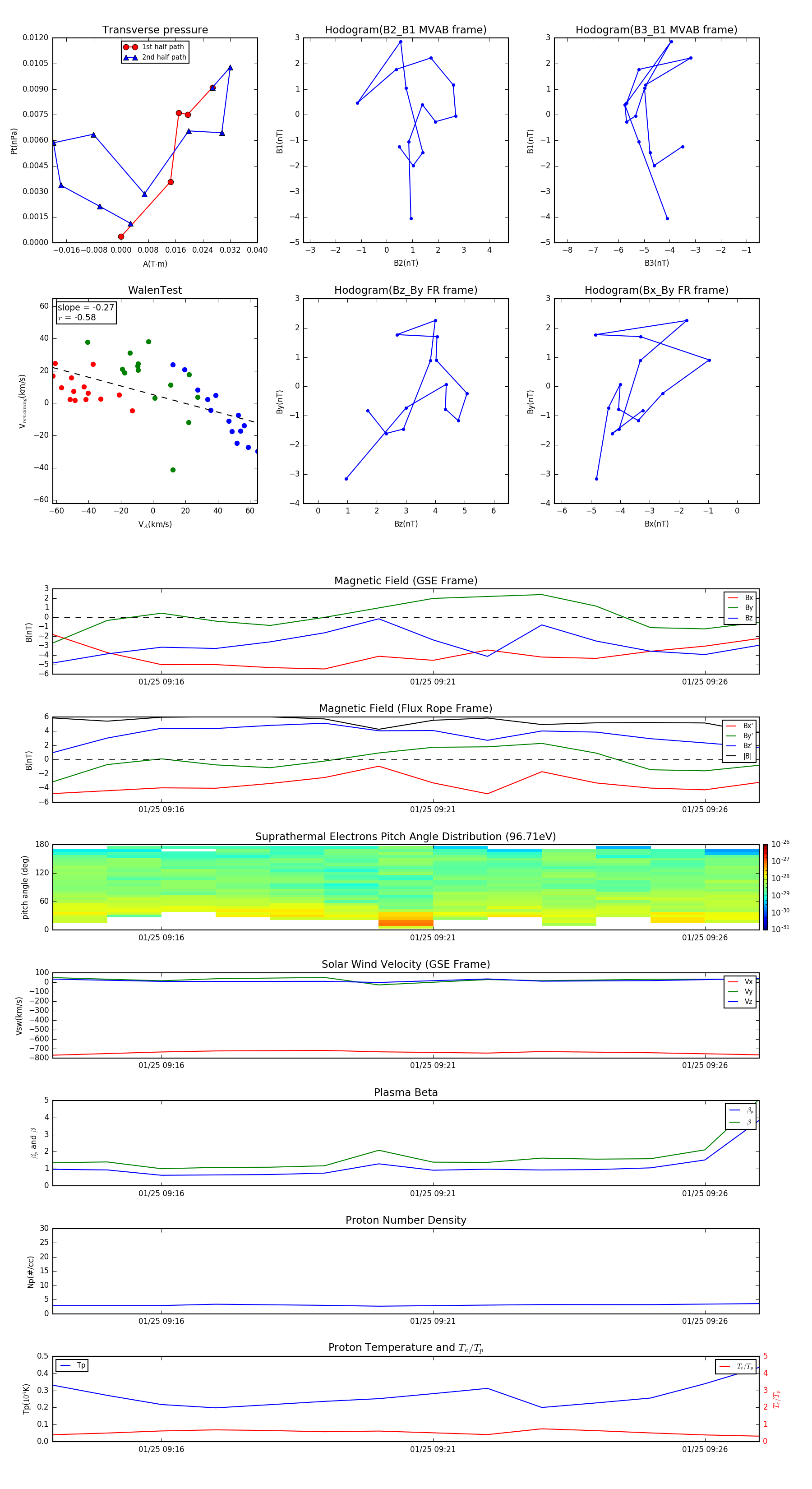
Task: Click the pitch angle colorbar scale
Action: click(765, 887)
